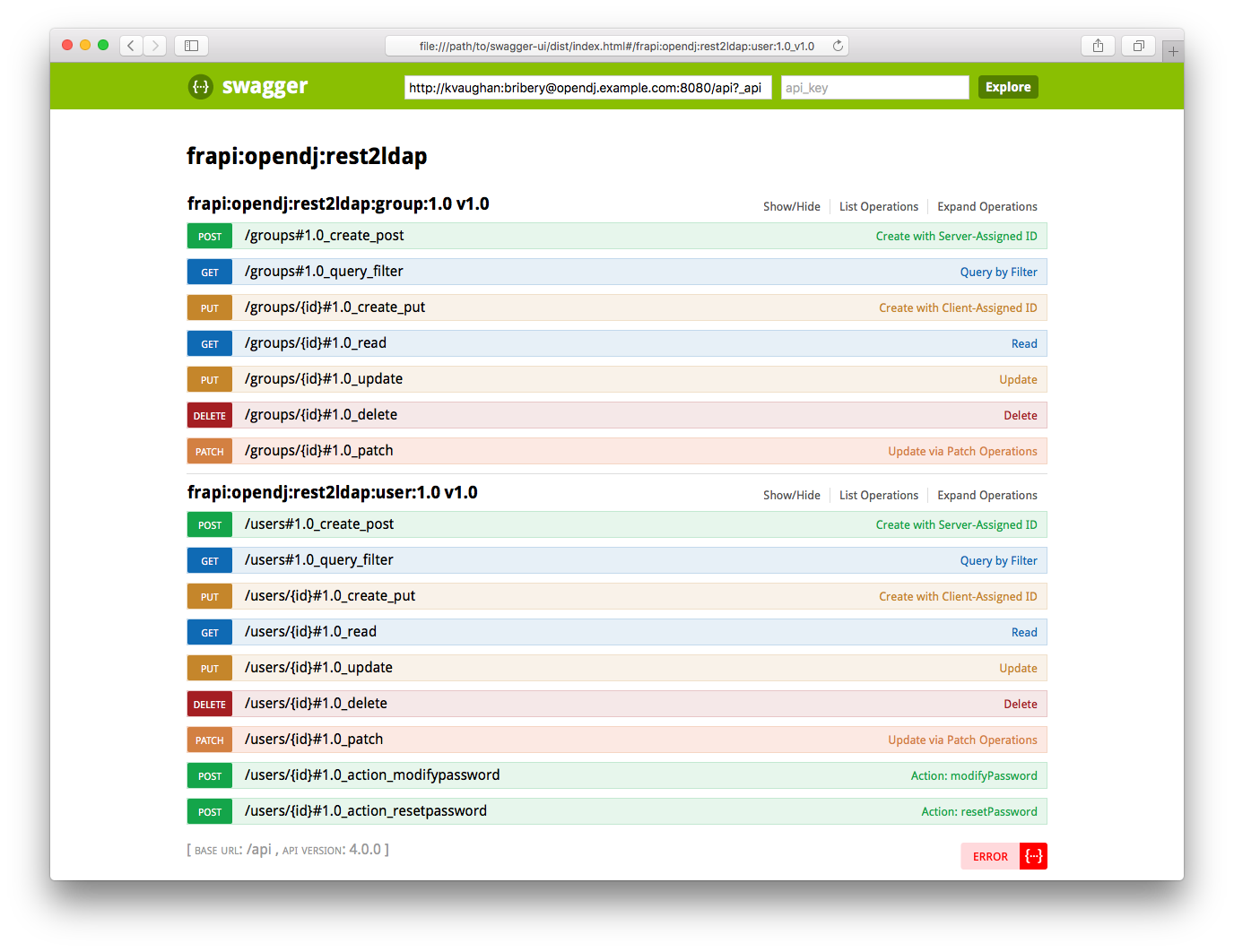Viewport: 1234px width, 952px height.
Task: Expand GET /users/{id}#1.0_read operation
Action: (x=617, y=632)
